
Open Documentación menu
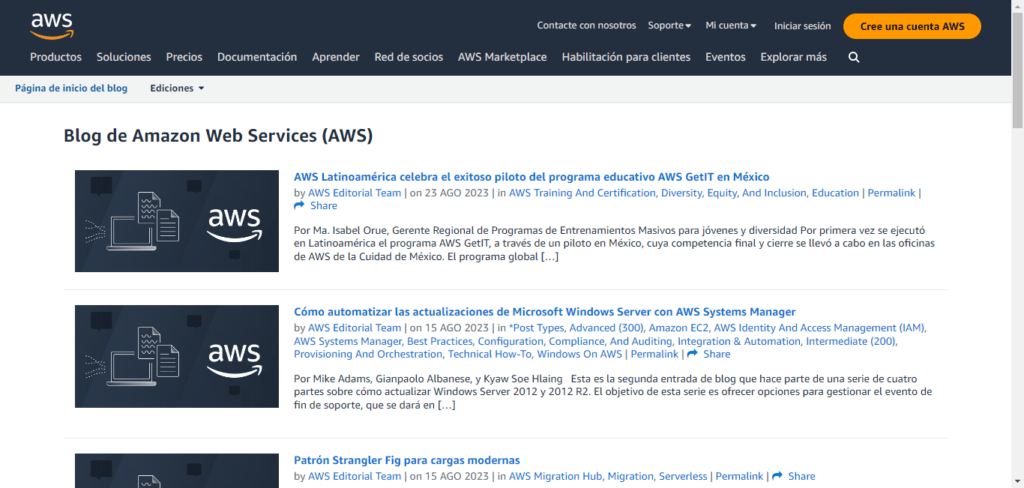(257, 57)
